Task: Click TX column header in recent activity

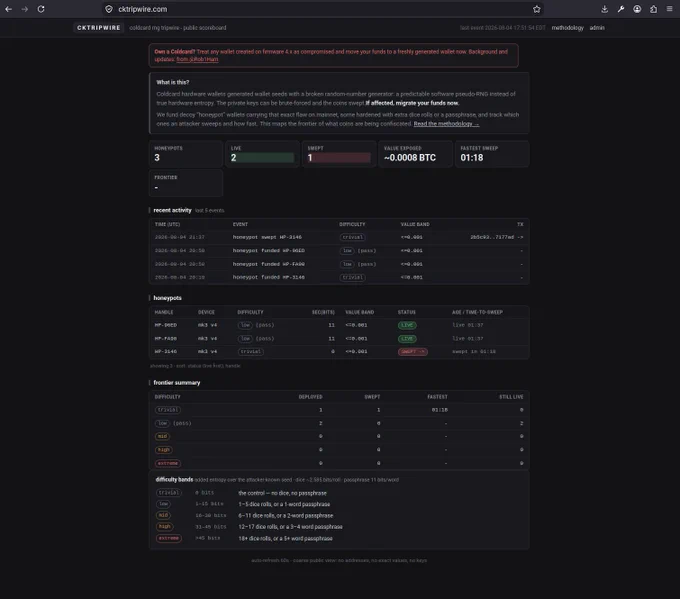Action: click(520, 224)
